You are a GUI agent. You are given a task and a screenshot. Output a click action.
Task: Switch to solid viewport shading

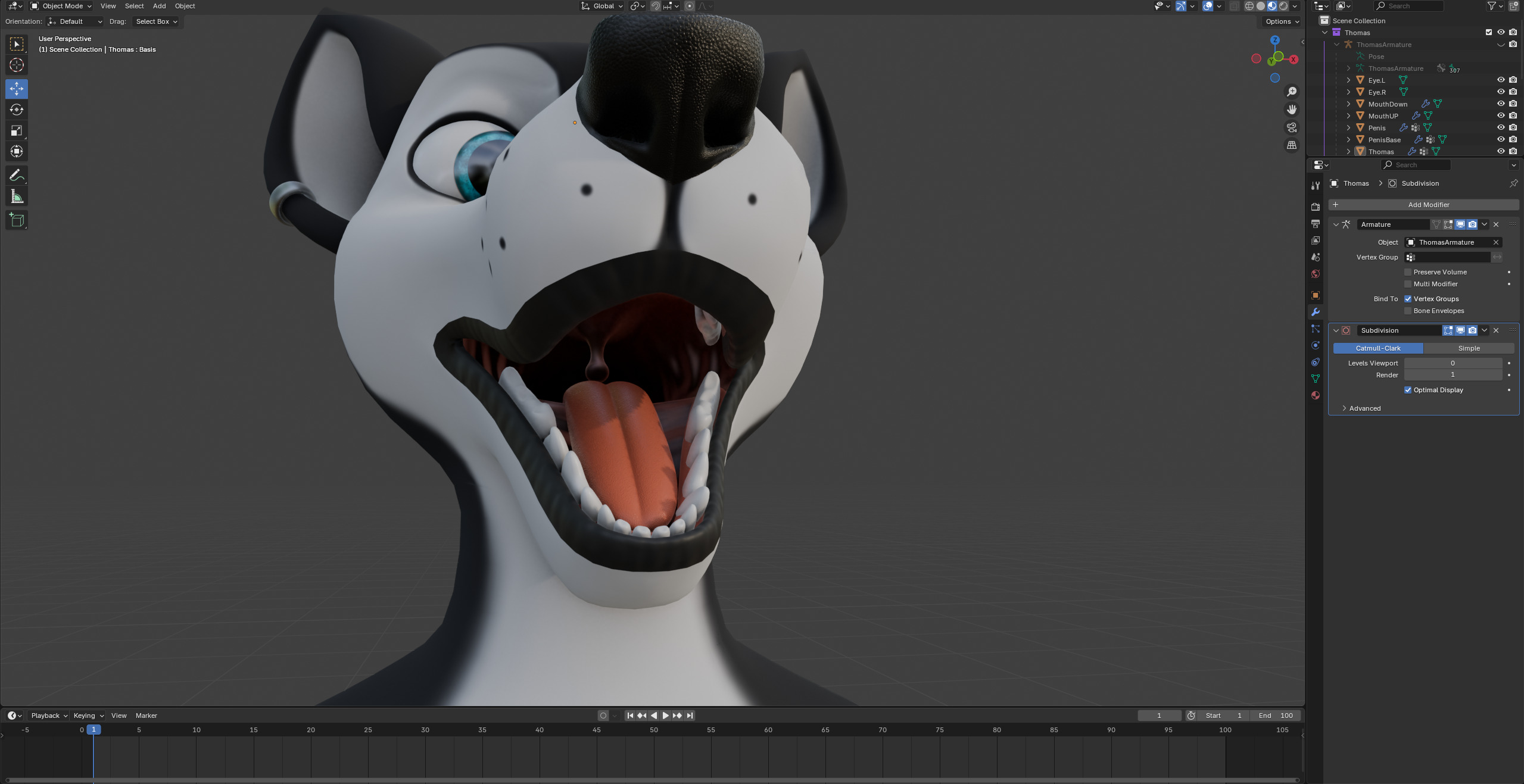(x=1261, y=6)
